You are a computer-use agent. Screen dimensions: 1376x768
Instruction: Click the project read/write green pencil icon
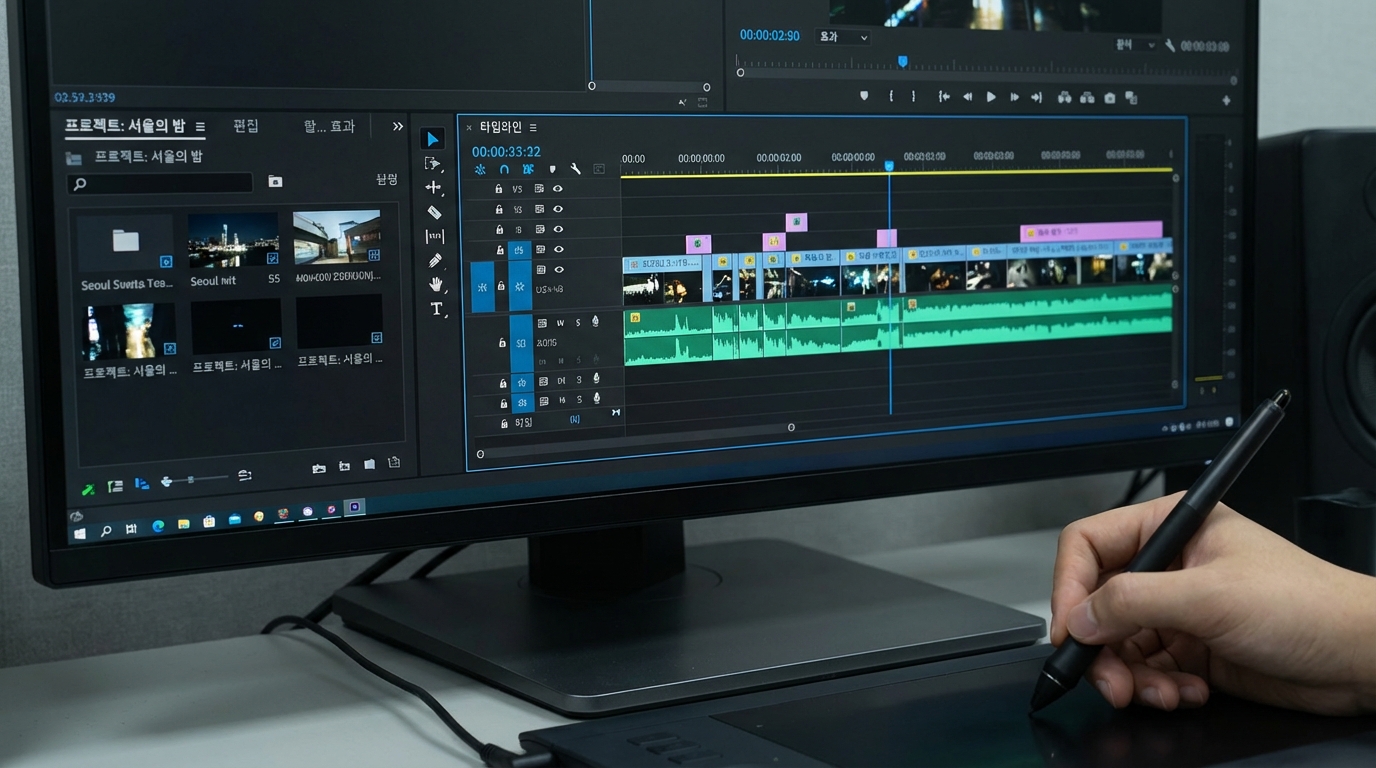pyautogui.click(x=88, y=489)
